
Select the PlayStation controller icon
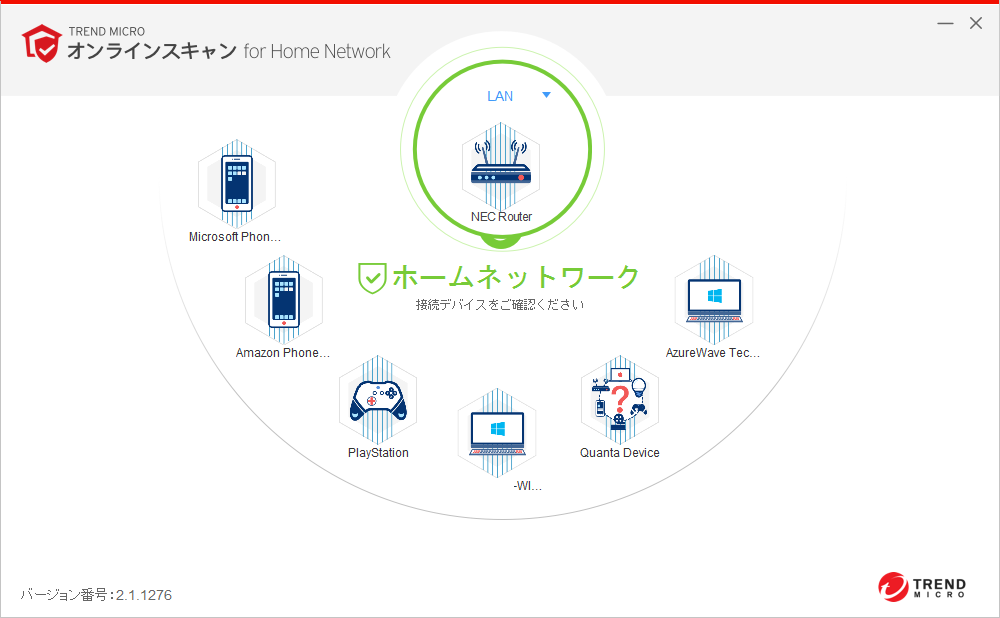378,400
